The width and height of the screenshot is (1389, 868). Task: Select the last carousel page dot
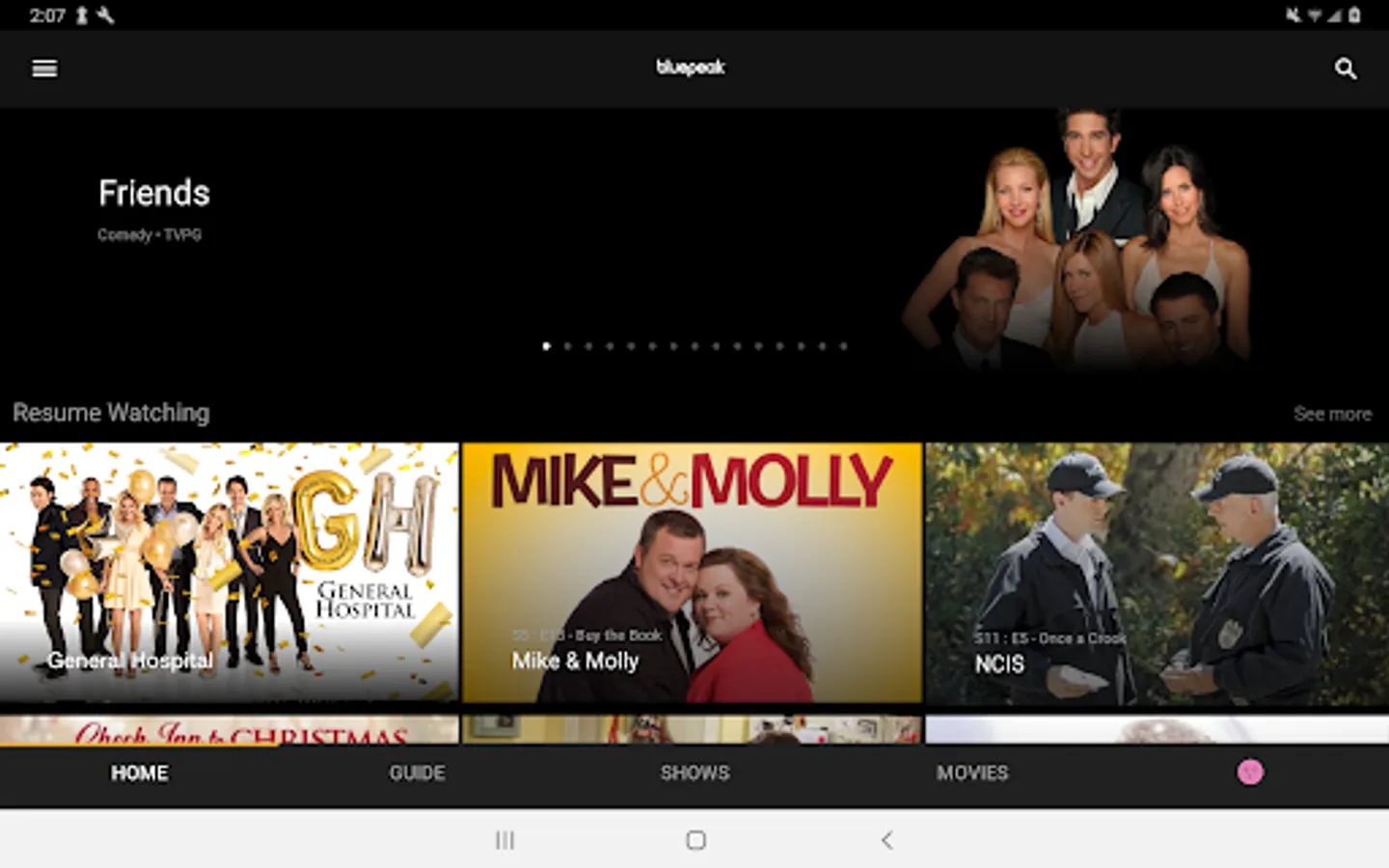(843, 346)
